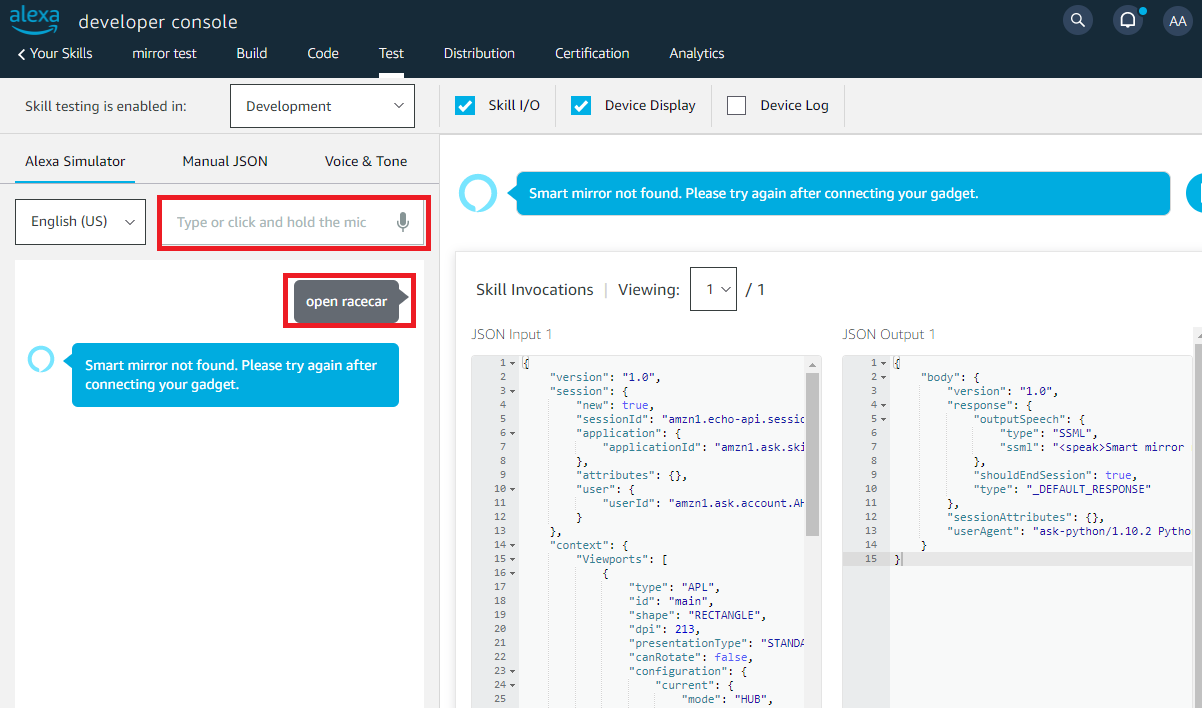Open the notifications bell
The image size is (1202, 708).
point(1128,20)
